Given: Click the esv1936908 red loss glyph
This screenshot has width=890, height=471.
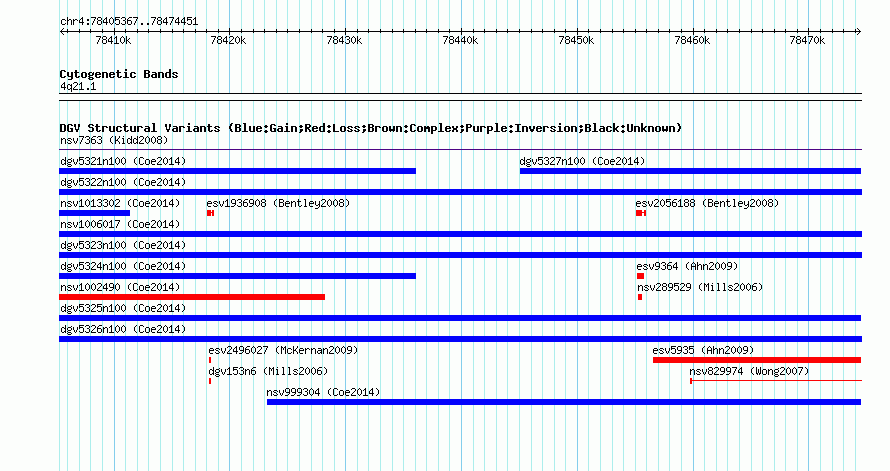Looking at the screenshot, I should [x=211, y=213].
